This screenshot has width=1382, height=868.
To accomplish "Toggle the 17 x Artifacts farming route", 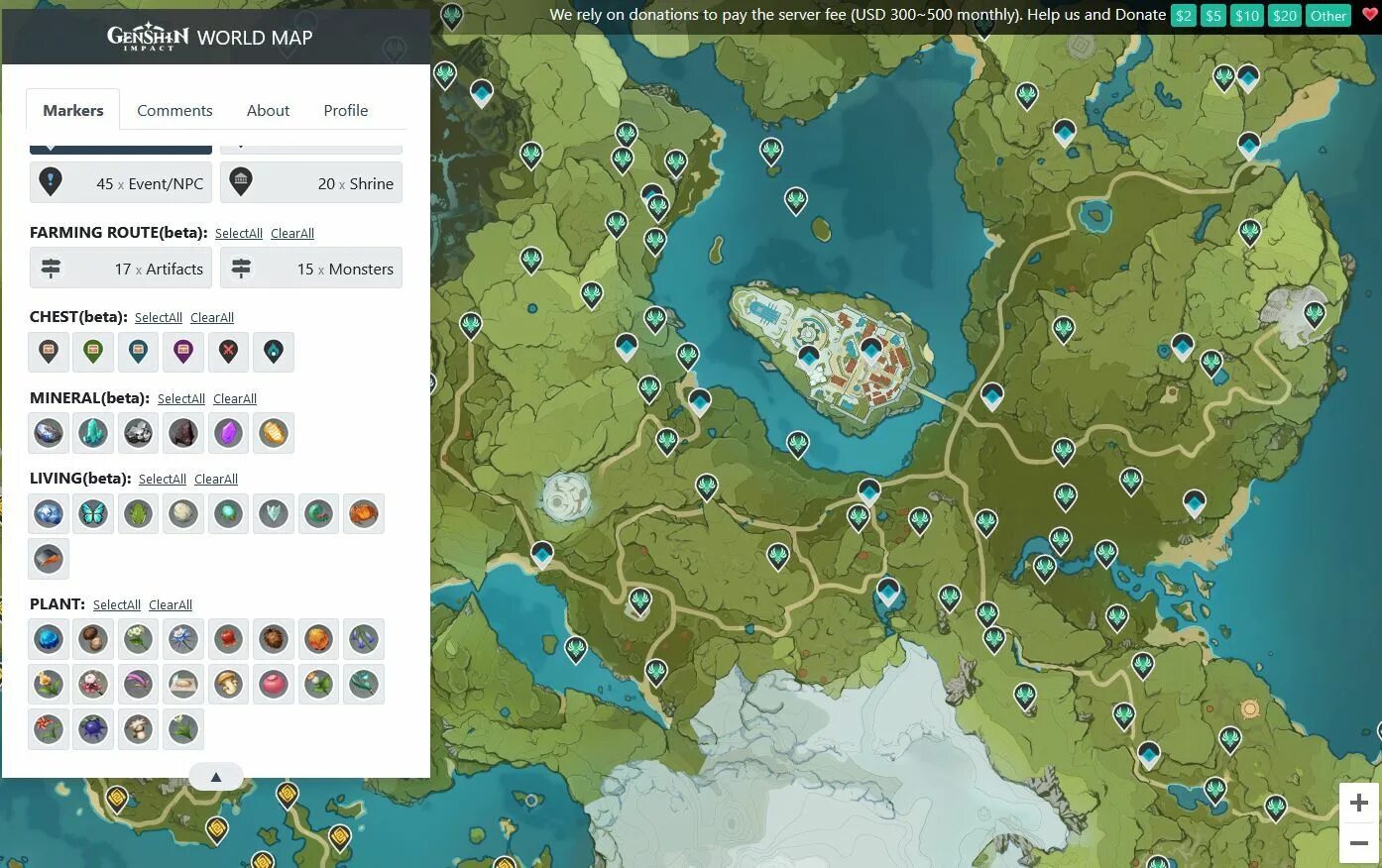I will point(121,269).
